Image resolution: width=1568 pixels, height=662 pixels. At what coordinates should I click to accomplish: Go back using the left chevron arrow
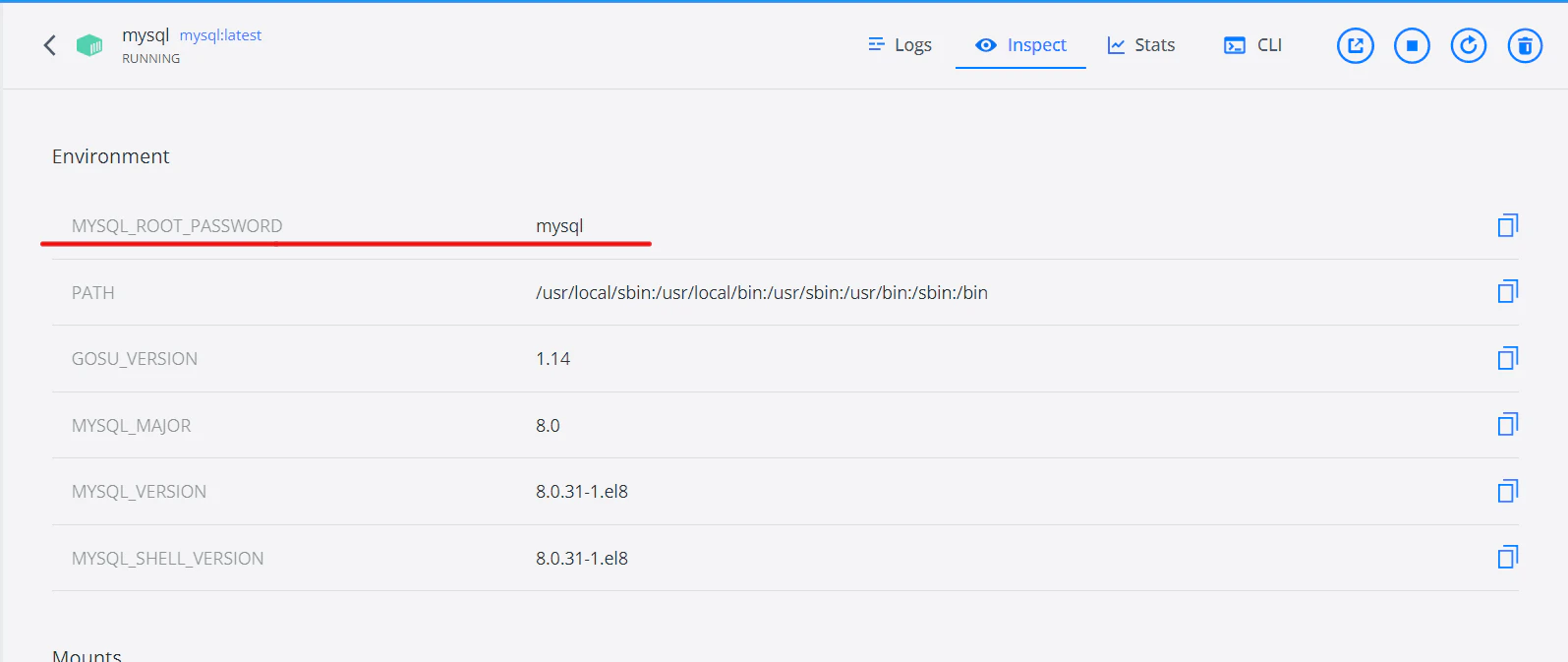[50, 45]
